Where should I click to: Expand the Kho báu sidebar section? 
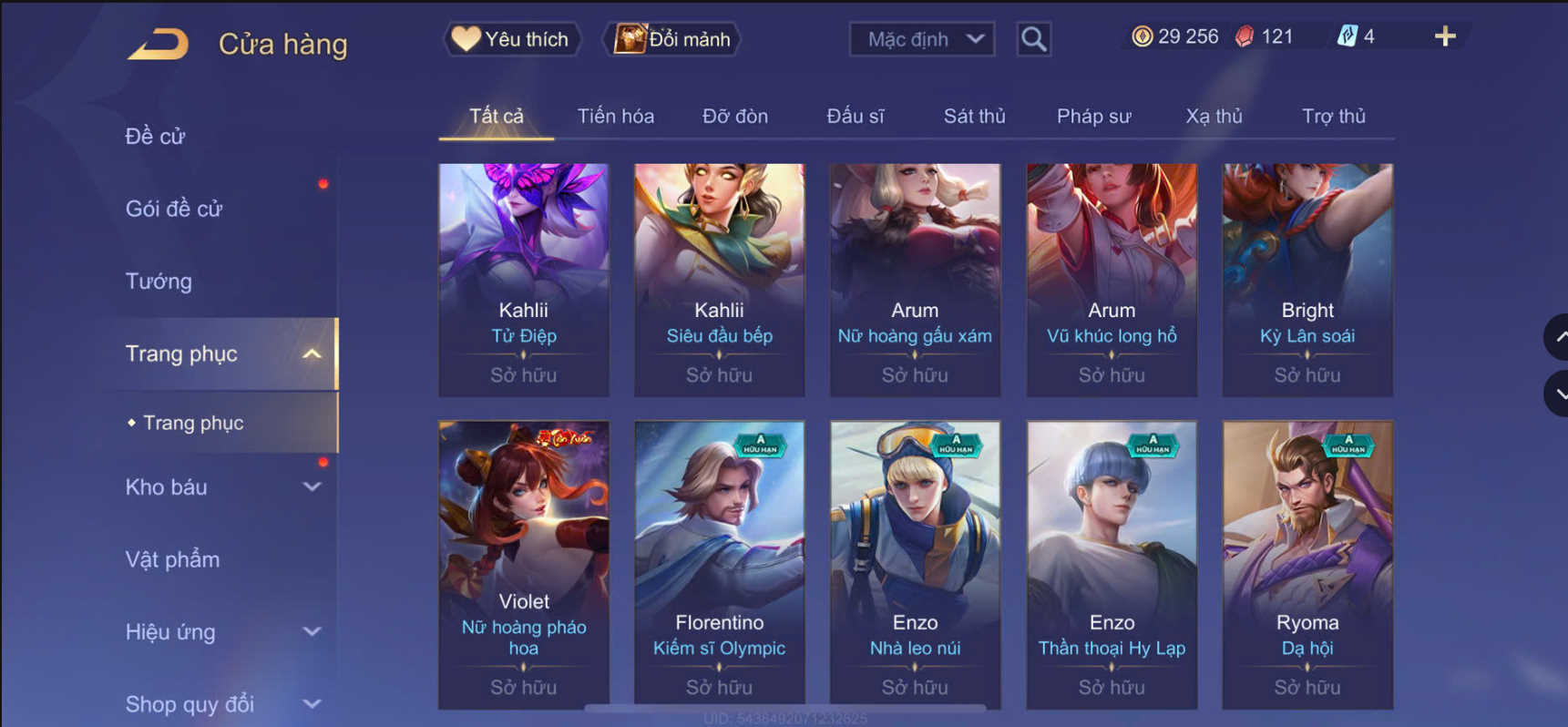312,487
